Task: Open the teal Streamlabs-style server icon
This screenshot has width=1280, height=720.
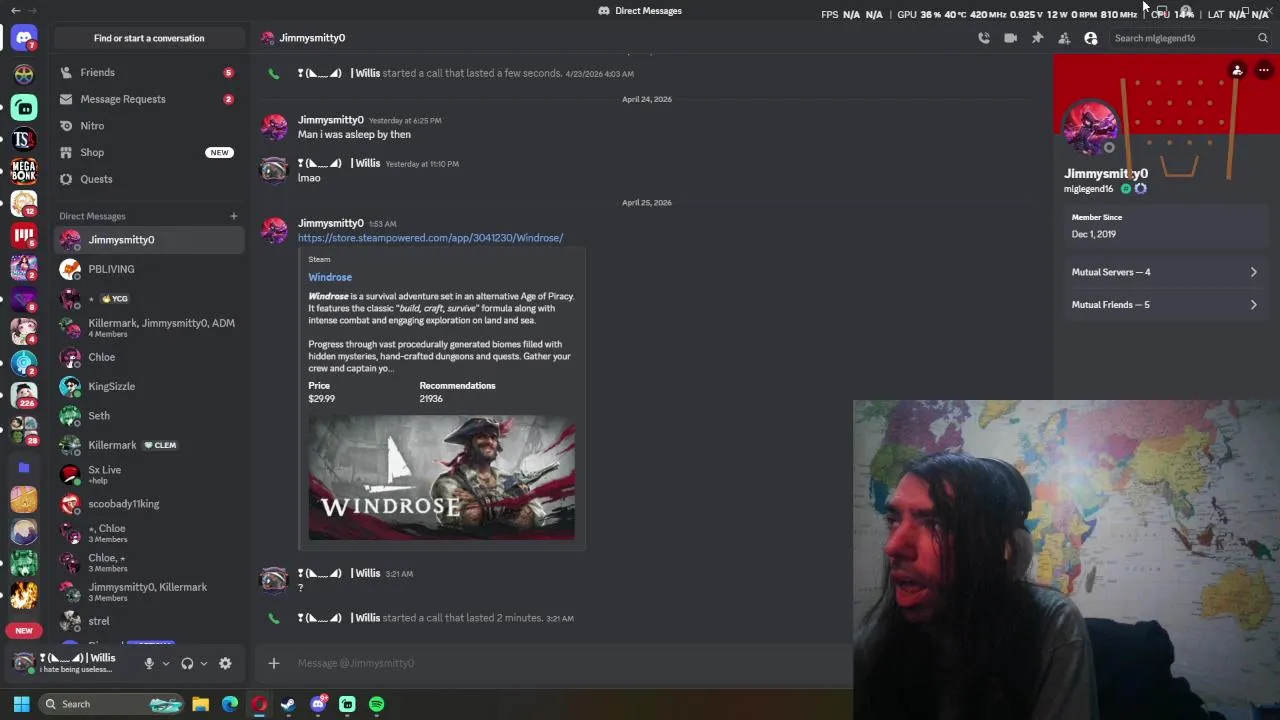Action: click(x=24, y=107)
